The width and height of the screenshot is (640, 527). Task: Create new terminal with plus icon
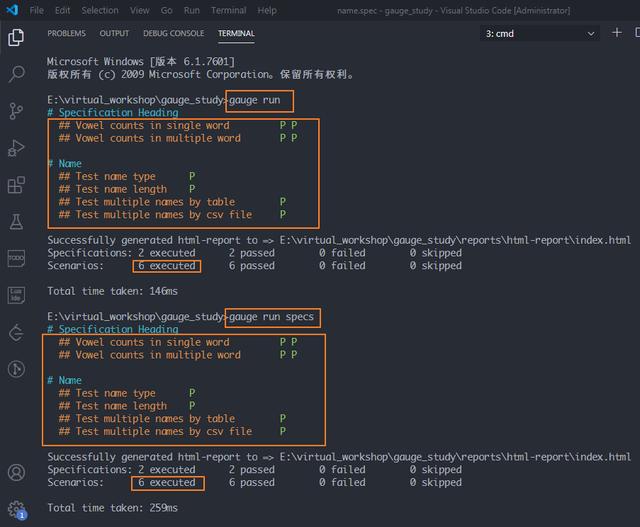[x=617, y=33]
